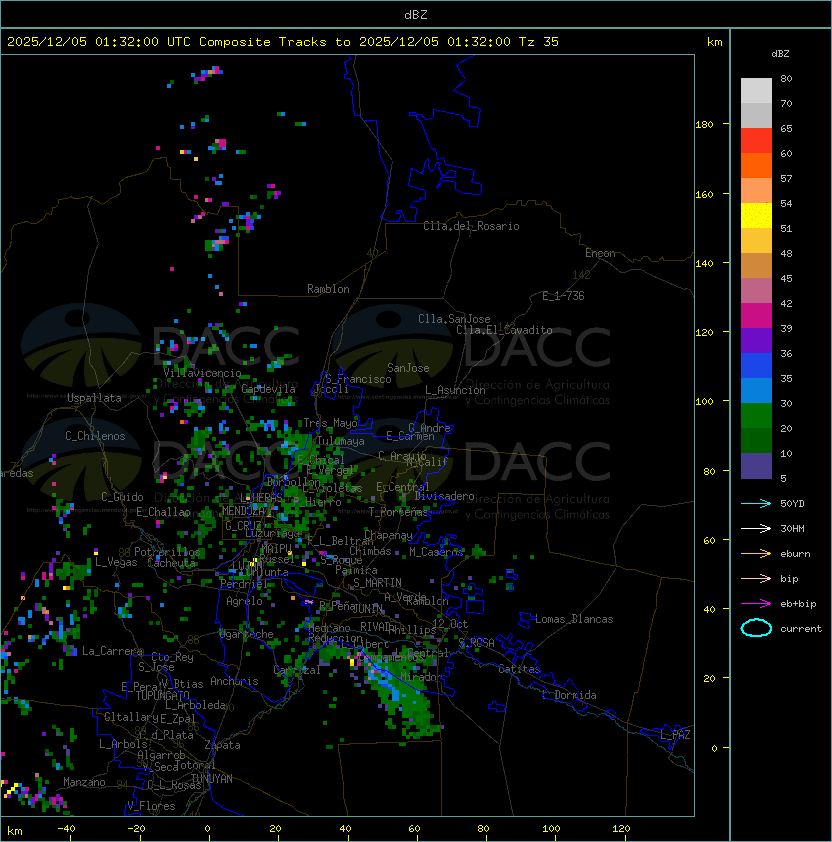Click the 'S_MARTIN' map label

click(377, 583)
